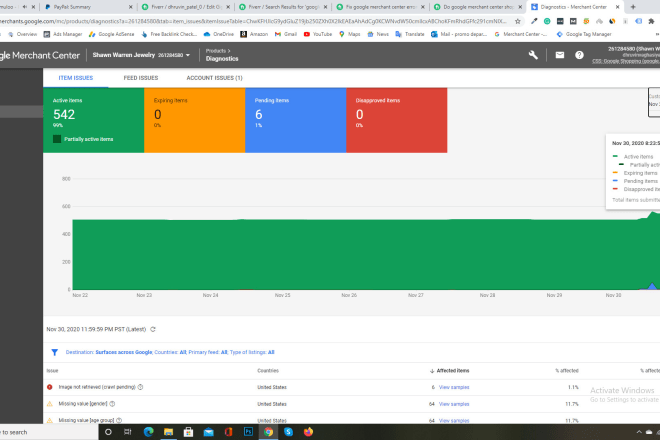
Task: Select the green Active items card
Action: click(93, 120)
